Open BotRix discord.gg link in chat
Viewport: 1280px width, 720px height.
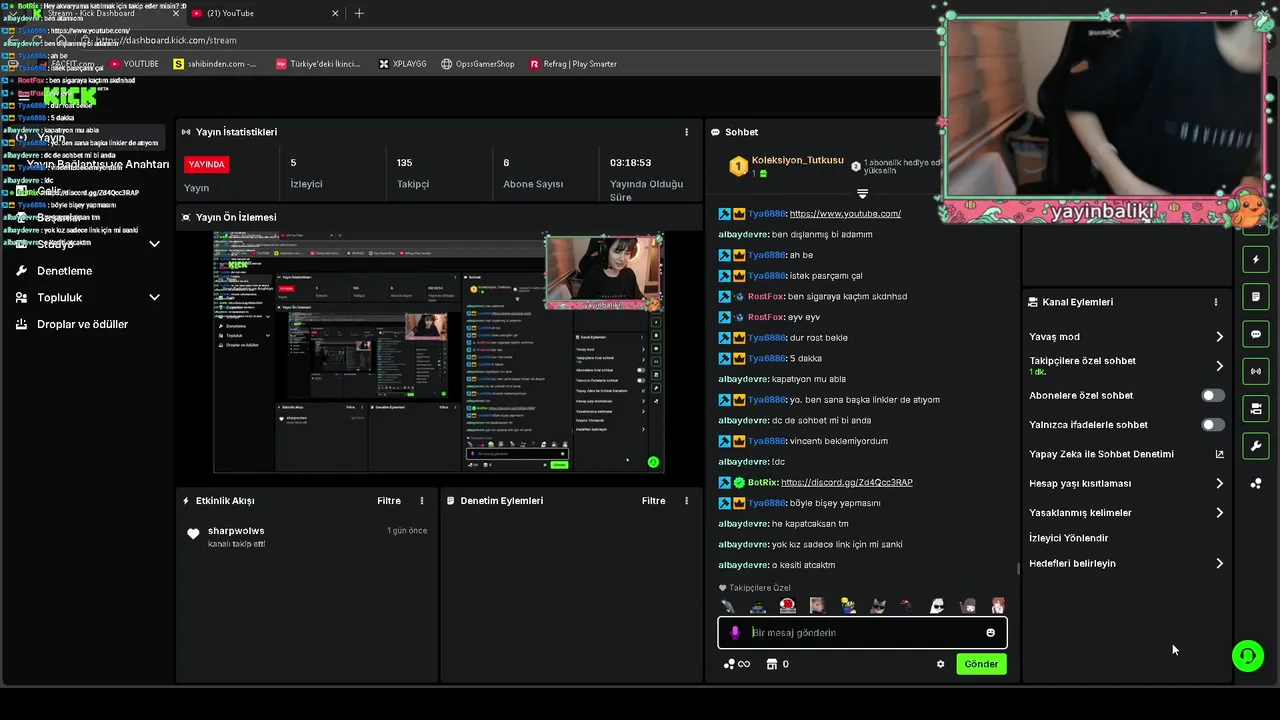coord(846,483)
